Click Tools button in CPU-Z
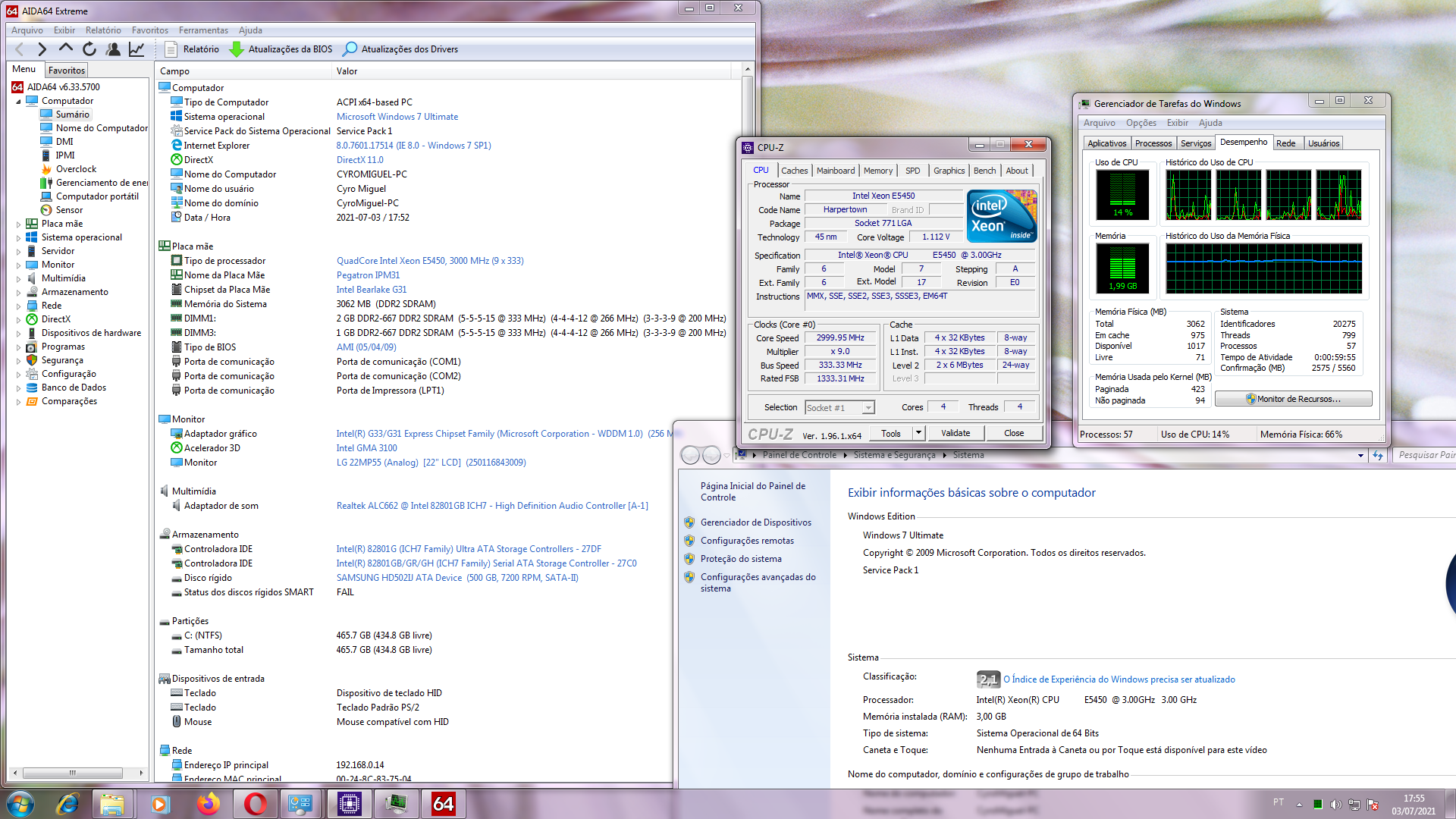This screenshot has height=819, width=1456. [x=891, y=433]
